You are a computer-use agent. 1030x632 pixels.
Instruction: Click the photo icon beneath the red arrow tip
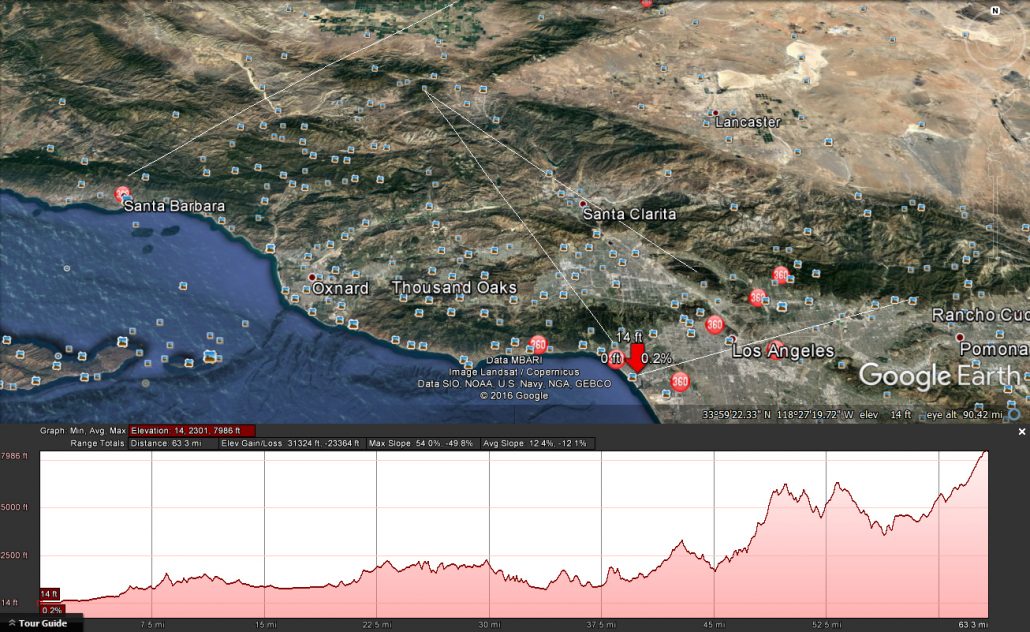coord(633,377)
